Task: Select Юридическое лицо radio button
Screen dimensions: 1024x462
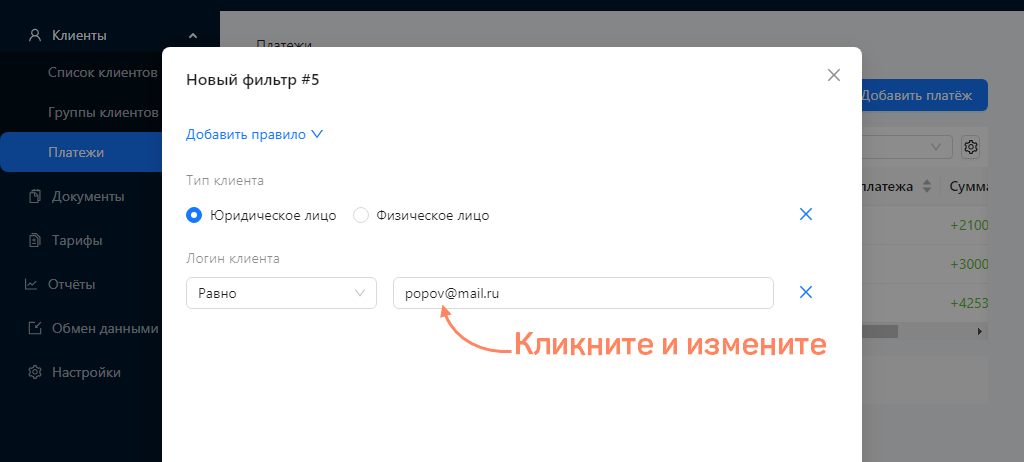Action: coord(194,215)
